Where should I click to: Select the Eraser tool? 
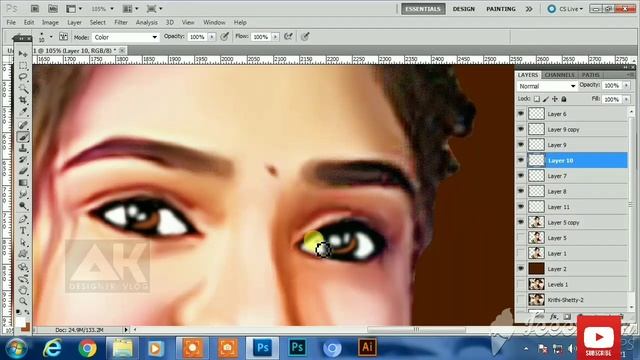[x=23, y=171]
